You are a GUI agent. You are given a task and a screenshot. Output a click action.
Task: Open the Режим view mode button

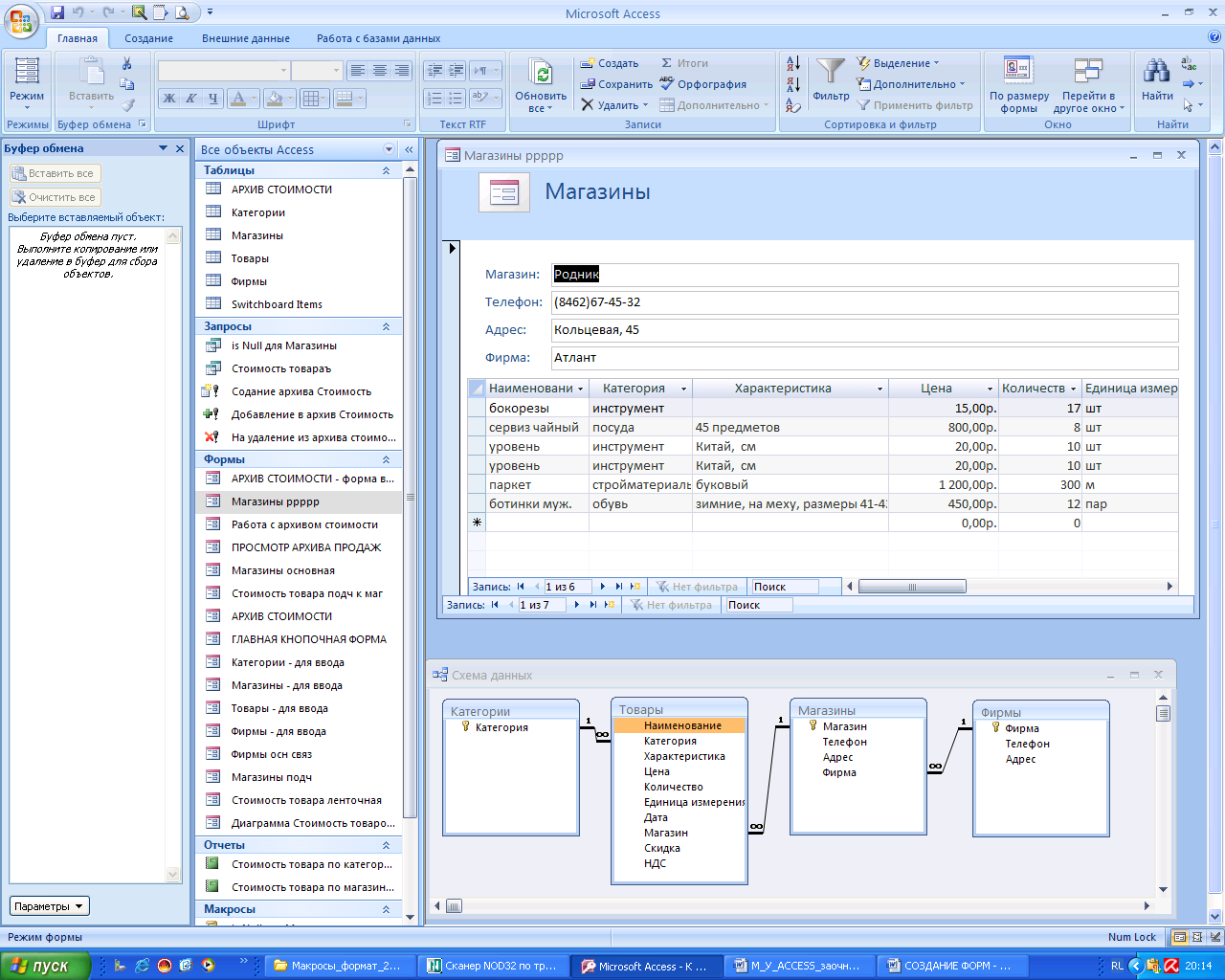coord(27,84)
